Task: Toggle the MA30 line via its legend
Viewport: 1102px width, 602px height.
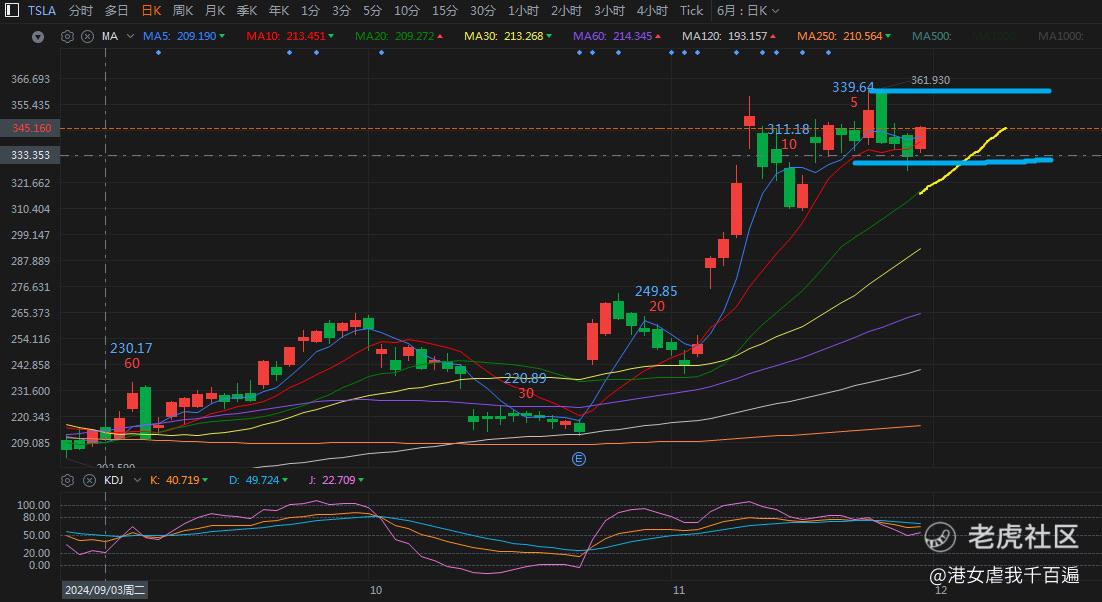Action: point(508,36)
